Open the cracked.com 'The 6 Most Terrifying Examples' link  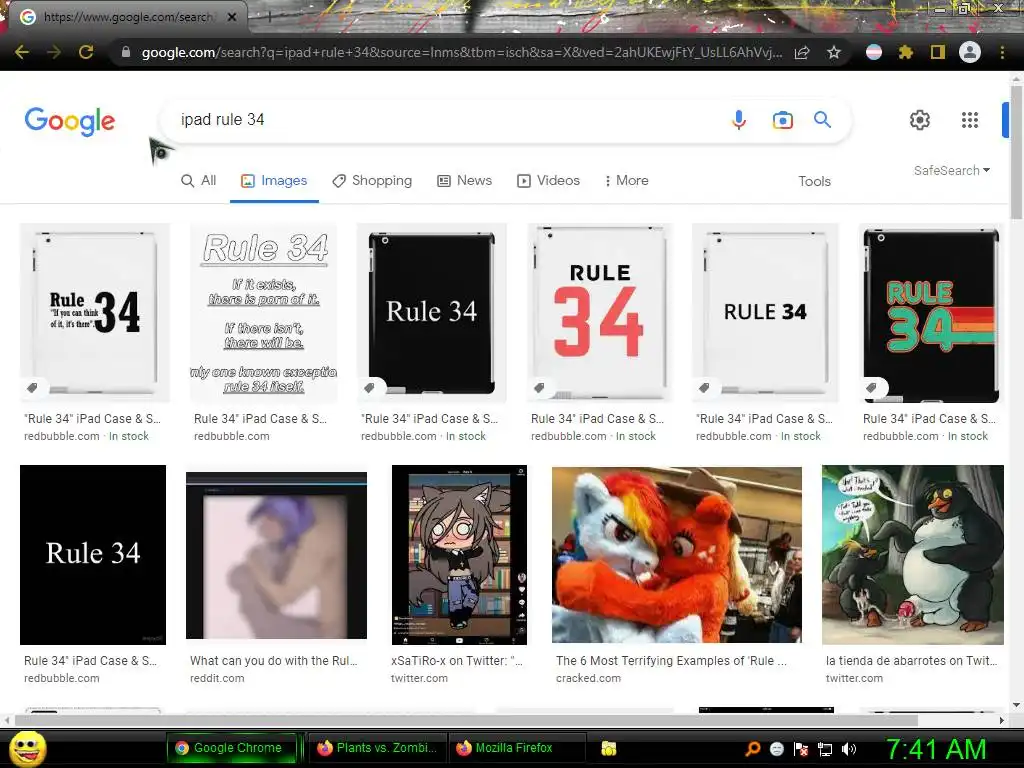(x=671, y=660)
